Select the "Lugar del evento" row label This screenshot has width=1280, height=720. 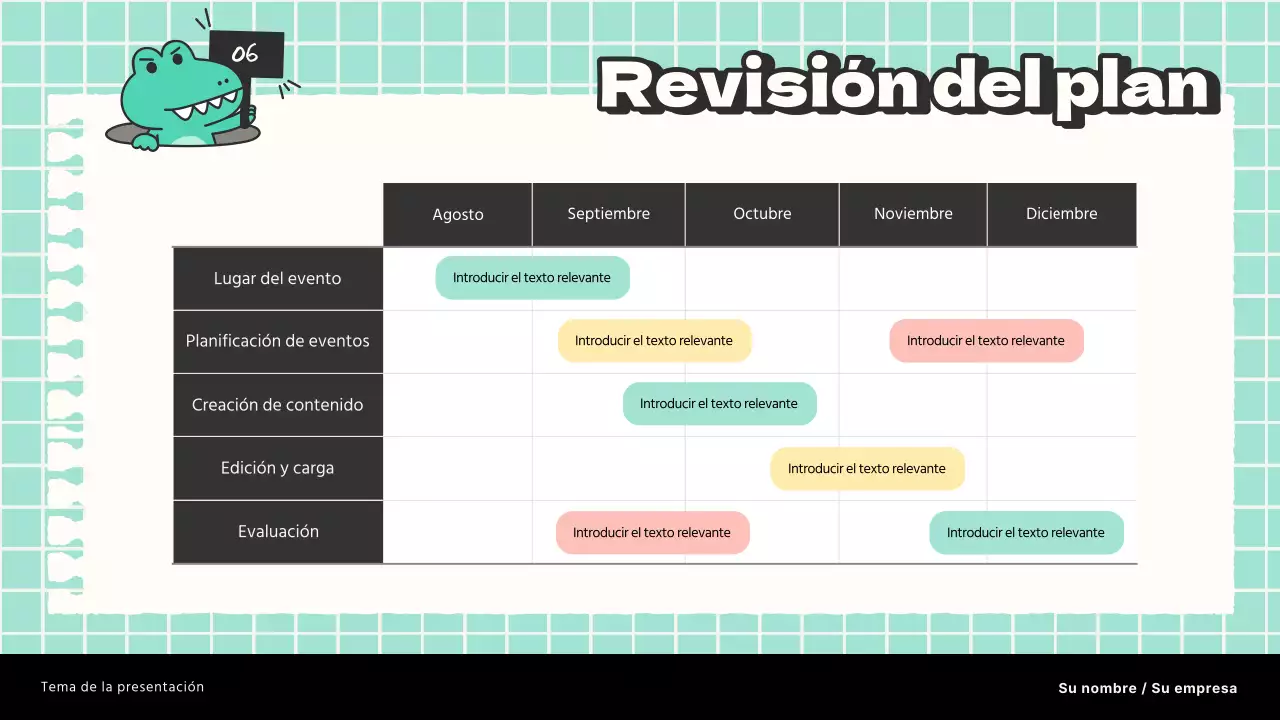tap(277, 278)
